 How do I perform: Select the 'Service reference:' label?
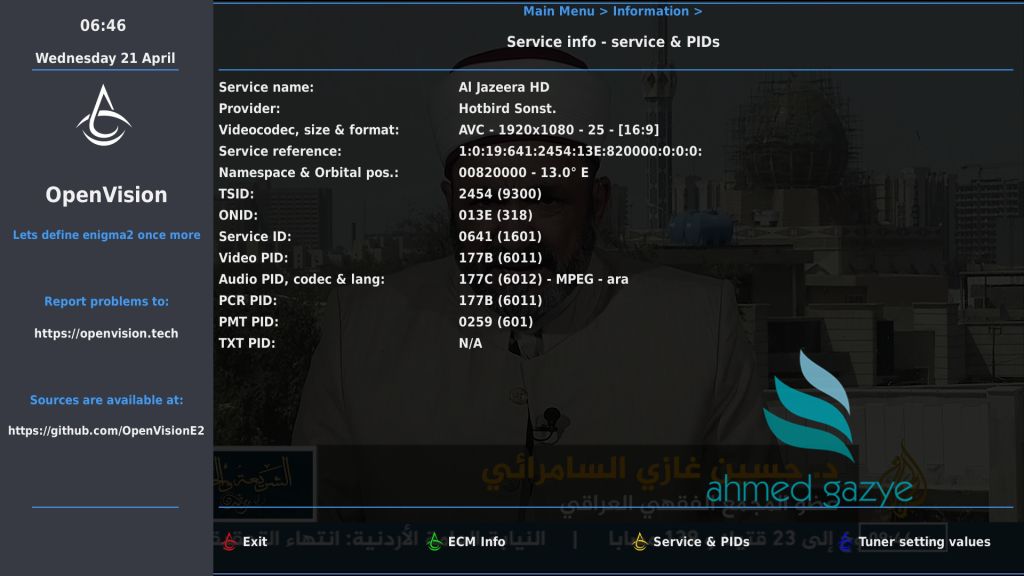tap(280, 151)
